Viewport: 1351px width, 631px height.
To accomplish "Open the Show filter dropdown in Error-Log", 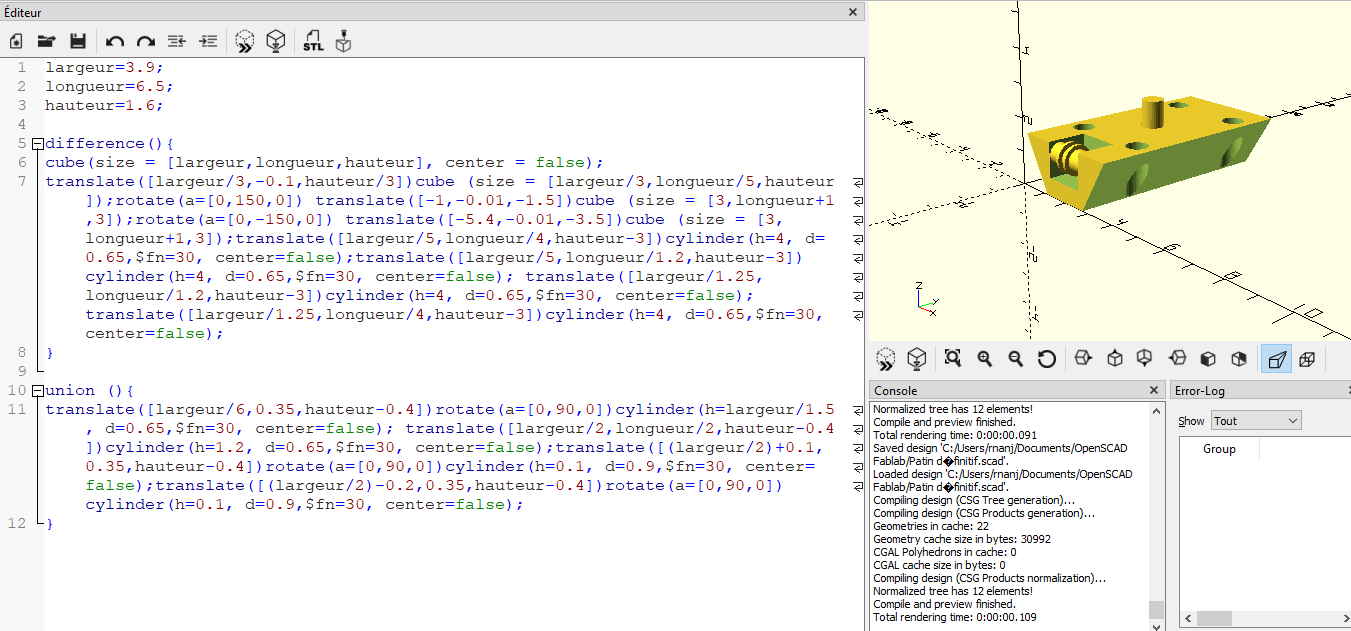I will (x=1256, y=421).
